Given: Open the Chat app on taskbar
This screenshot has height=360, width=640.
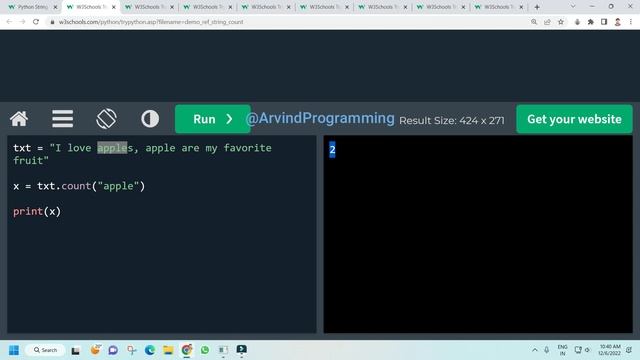Looking at the screenshot, I should pyautogui.click(x=113, y=350).
